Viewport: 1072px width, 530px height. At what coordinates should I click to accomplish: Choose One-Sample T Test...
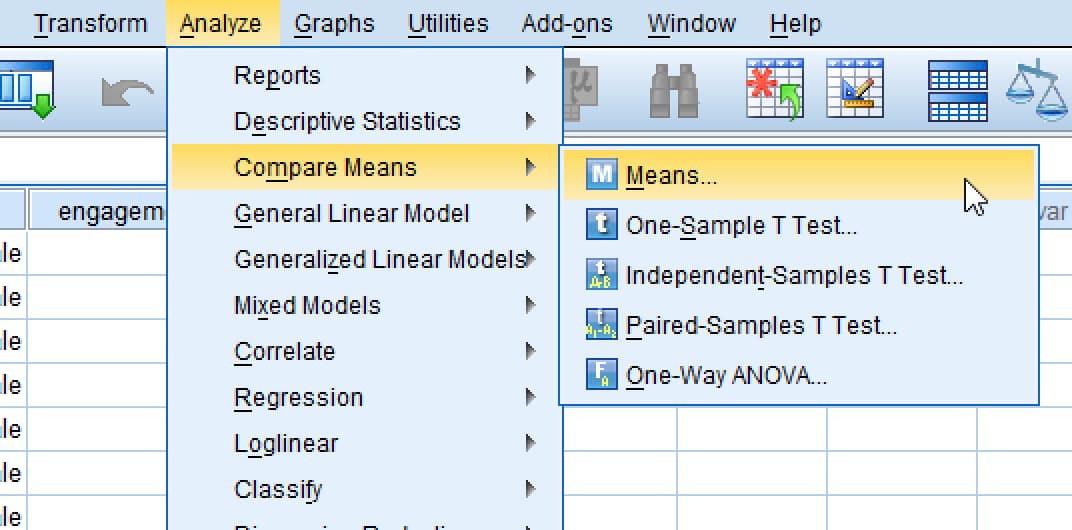pyautogui.click(x=799, y=225)
